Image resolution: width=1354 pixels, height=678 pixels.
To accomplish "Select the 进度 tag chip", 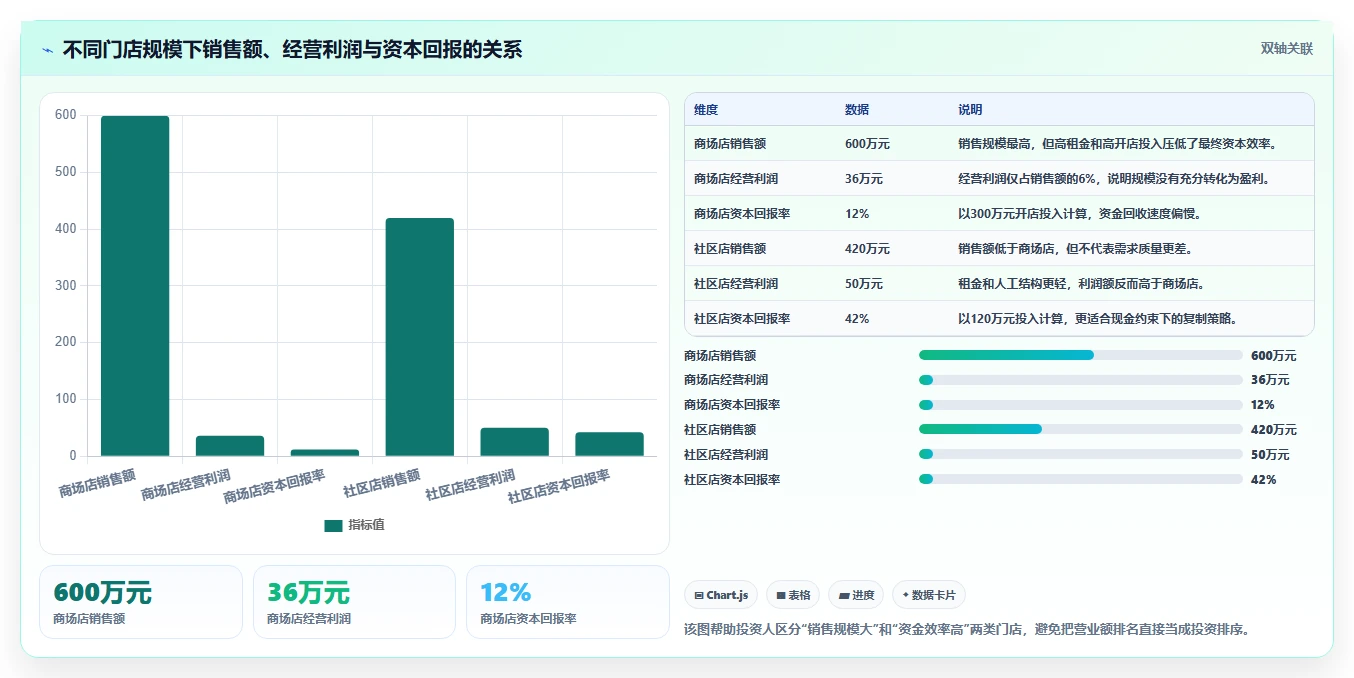I will click(x=856, y=595).
